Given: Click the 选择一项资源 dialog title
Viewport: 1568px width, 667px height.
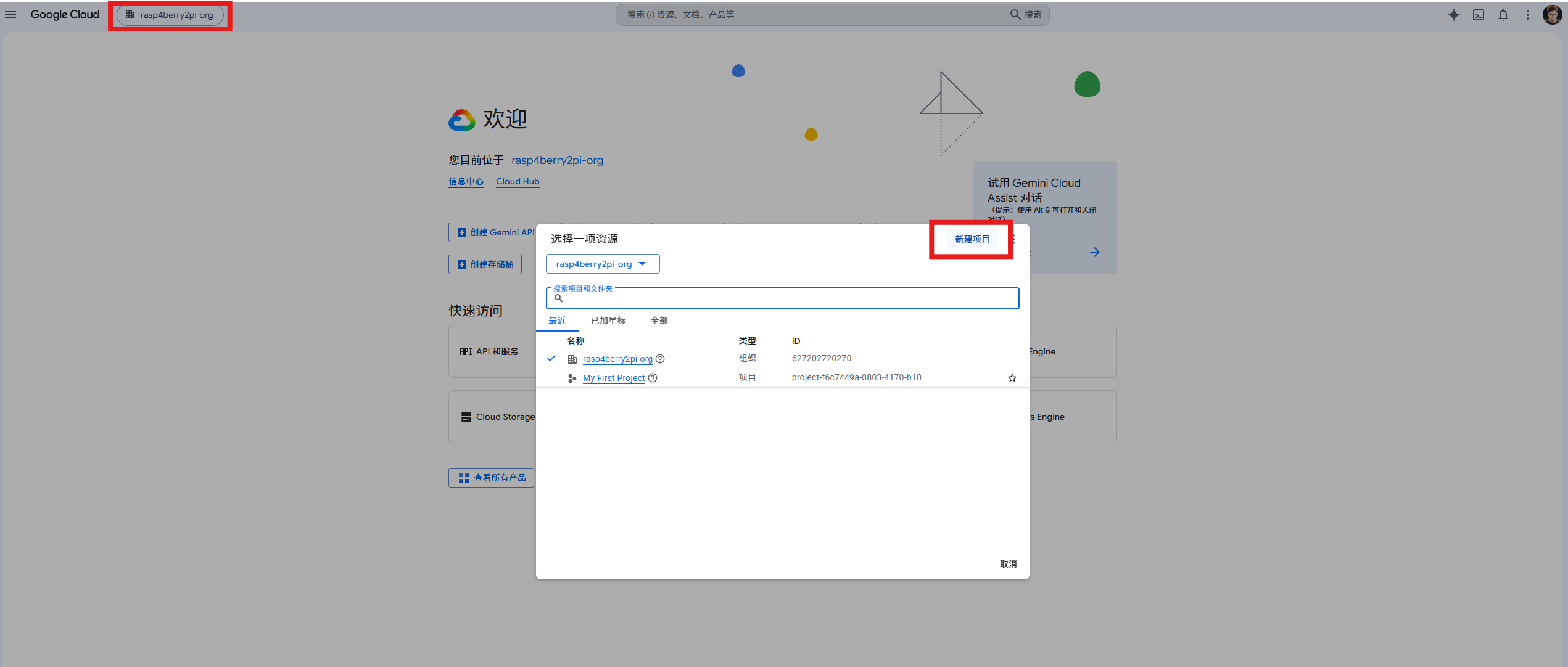Looking at the screenshot, I should click(x=584, y=239).
